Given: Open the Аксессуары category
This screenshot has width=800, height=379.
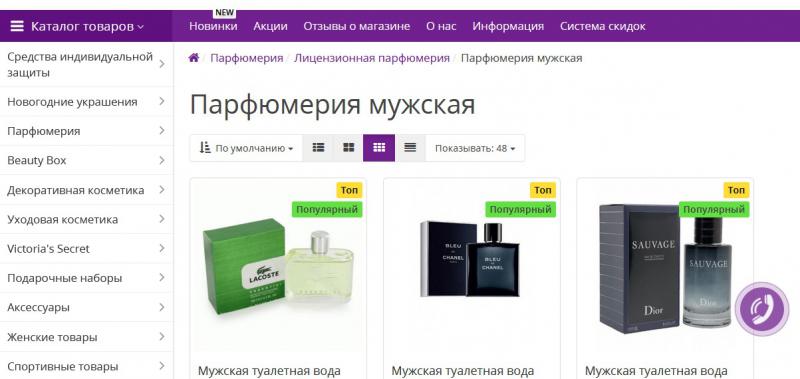Looking at the screenshot, I should (39, 308).
